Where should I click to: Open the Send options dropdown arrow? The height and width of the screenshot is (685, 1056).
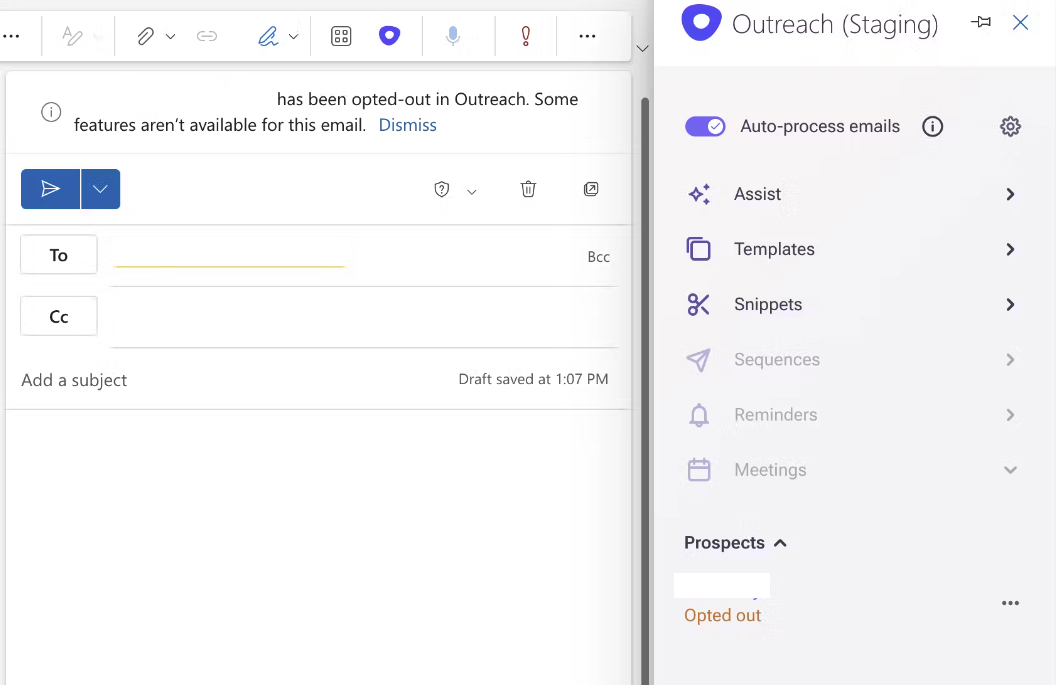(99, 189)
